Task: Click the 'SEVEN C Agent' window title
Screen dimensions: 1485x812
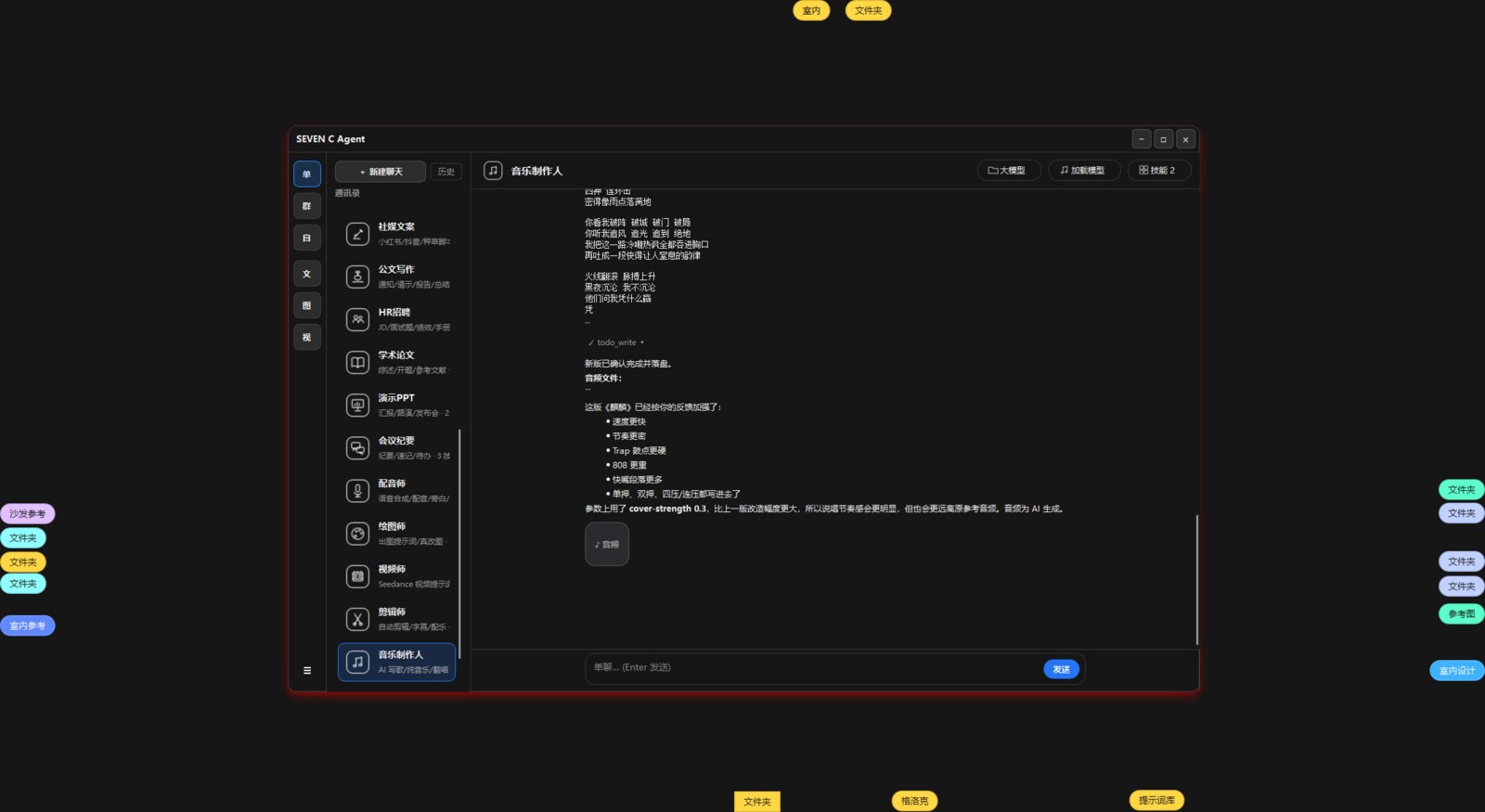Action: [x=330, y=139]
